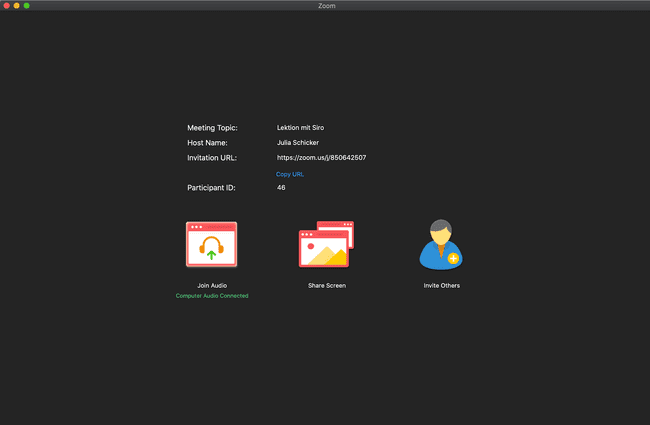Close the Zoom window with red button
Screen dimensions: 650x425
tap(6, 6)
